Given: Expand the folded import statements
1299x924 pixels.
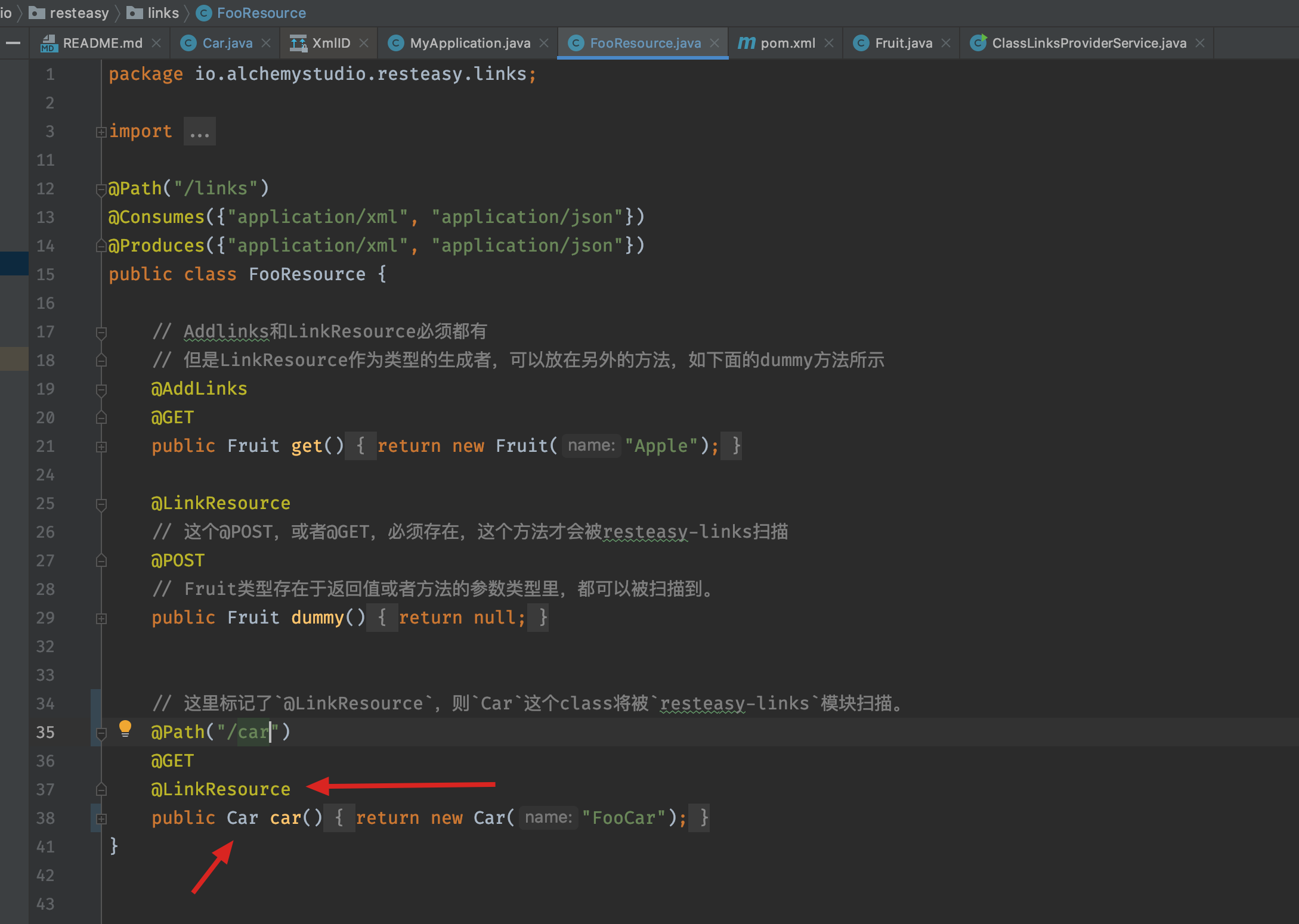Looking at the screenshot, I should pyautogui.click(x=101, y=132).
